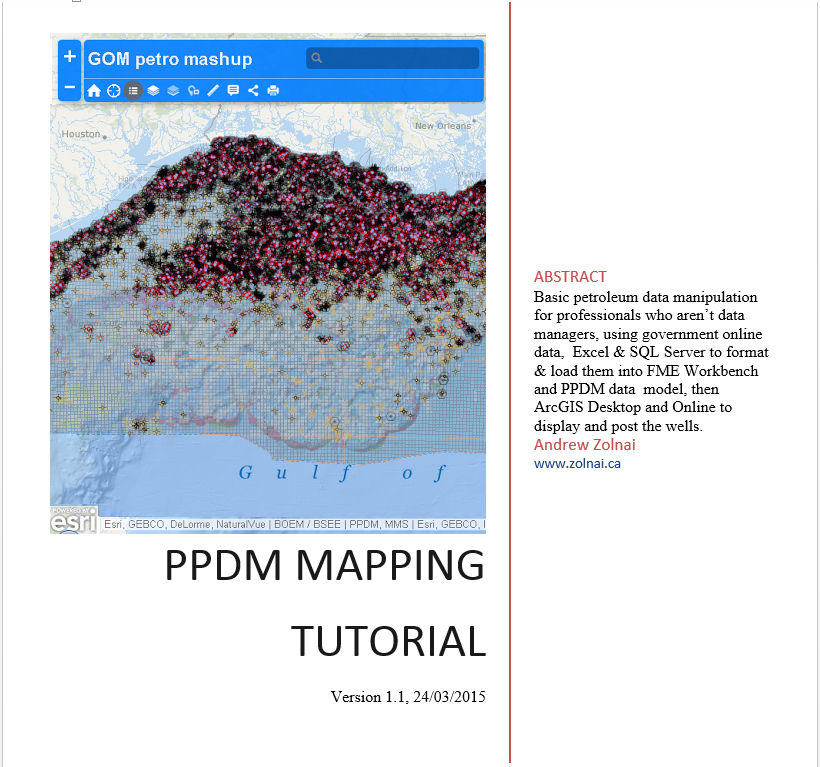Click the Print icon in the toolbar

(x=273, y=90)
